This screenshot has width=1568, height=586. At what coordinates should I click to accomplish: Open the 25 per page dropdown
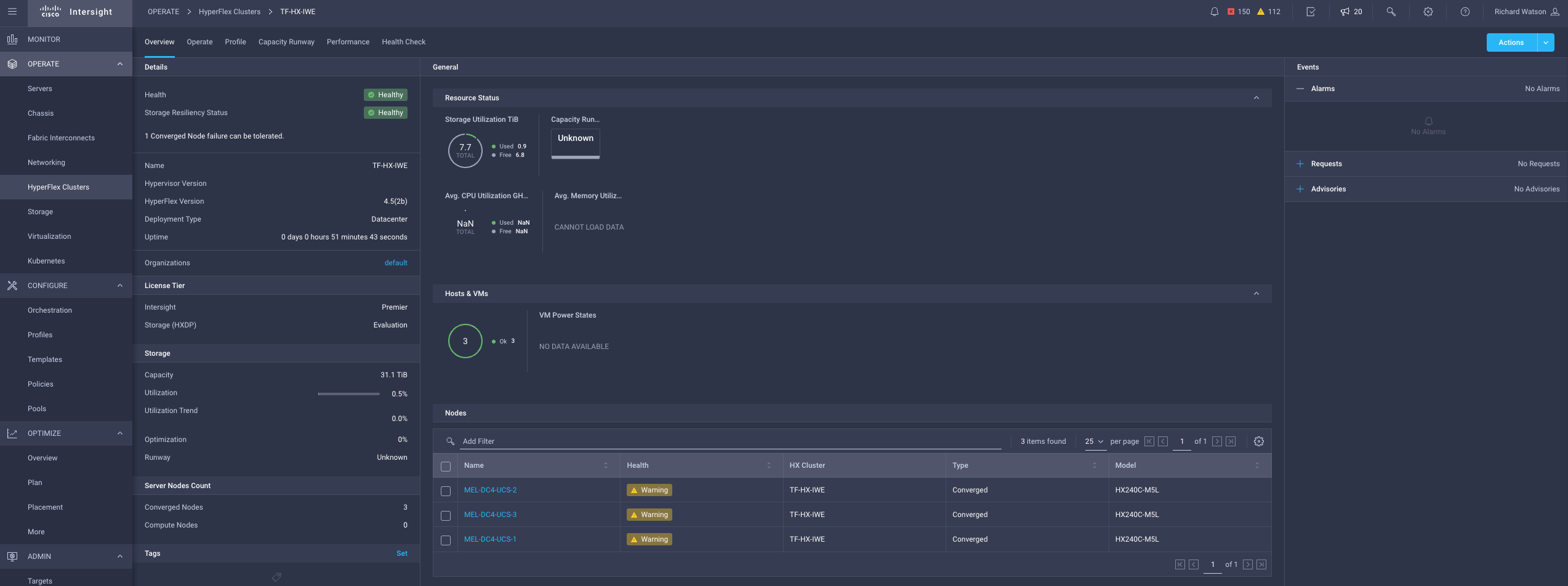(x=1095, y=441)
